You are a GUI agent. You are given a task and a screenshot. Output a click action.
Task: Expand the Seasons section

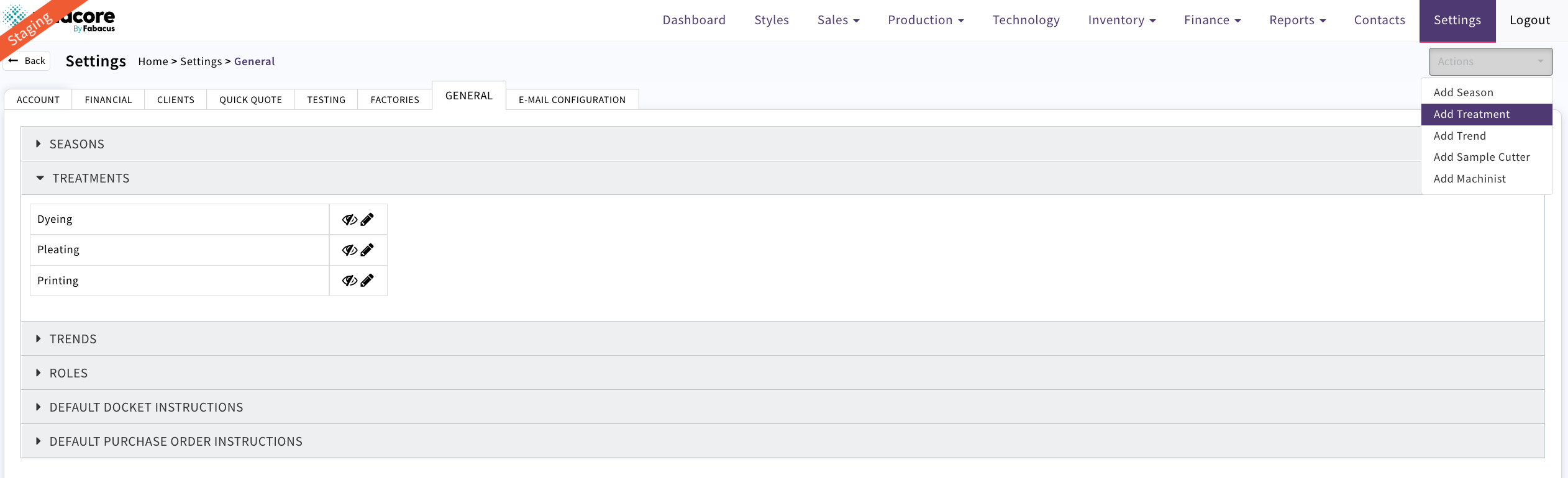tap(77, 144)
